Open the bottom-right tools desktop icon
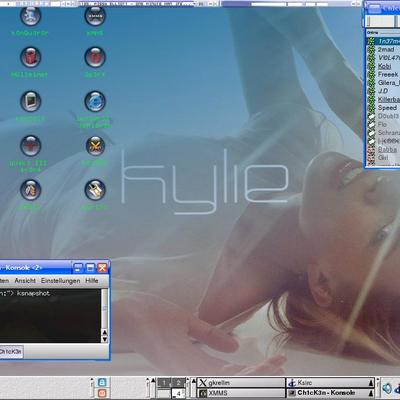 coord(95,190)
